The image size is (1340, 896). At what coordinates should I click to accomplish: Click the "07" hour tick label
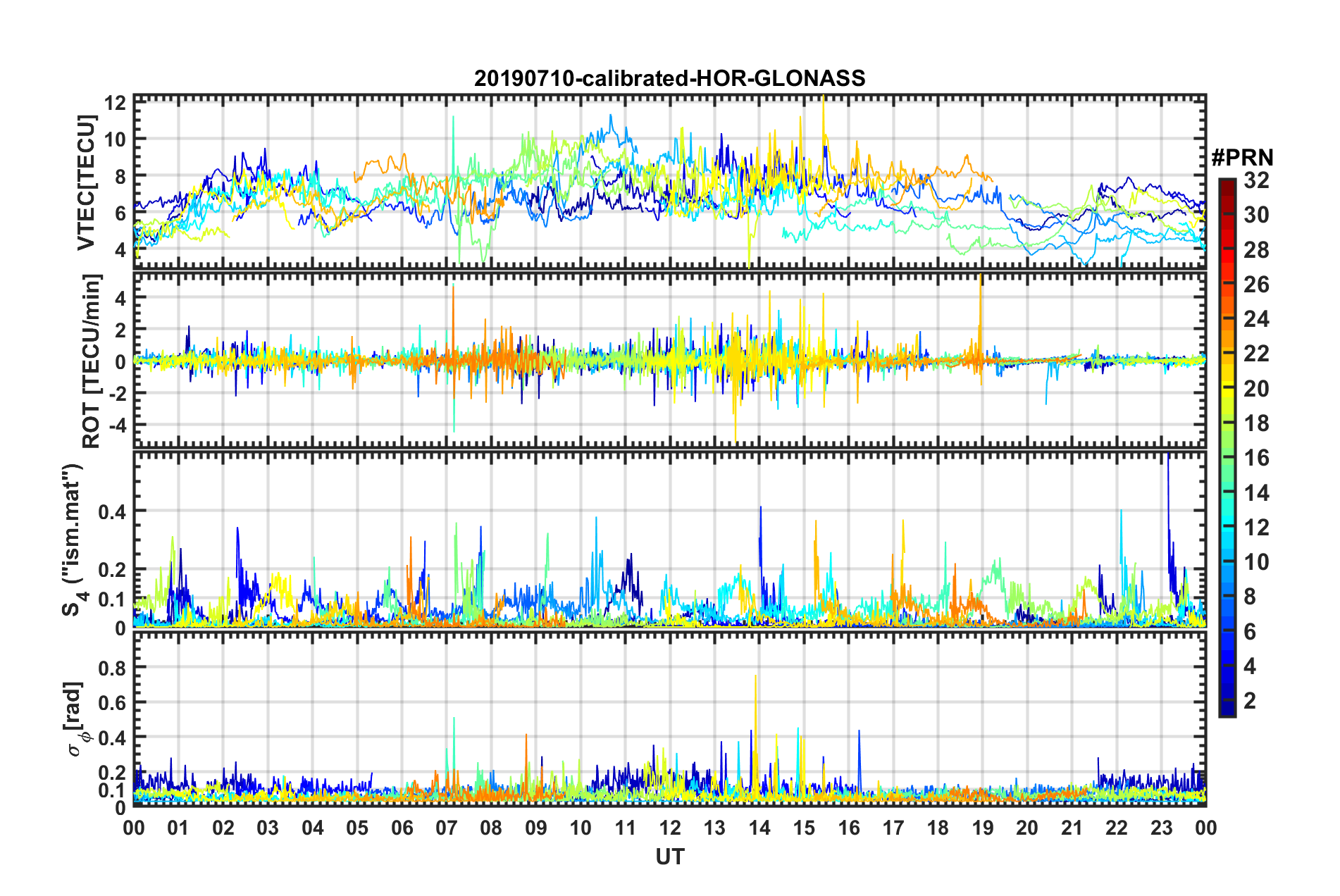click(x=447, y=828)
